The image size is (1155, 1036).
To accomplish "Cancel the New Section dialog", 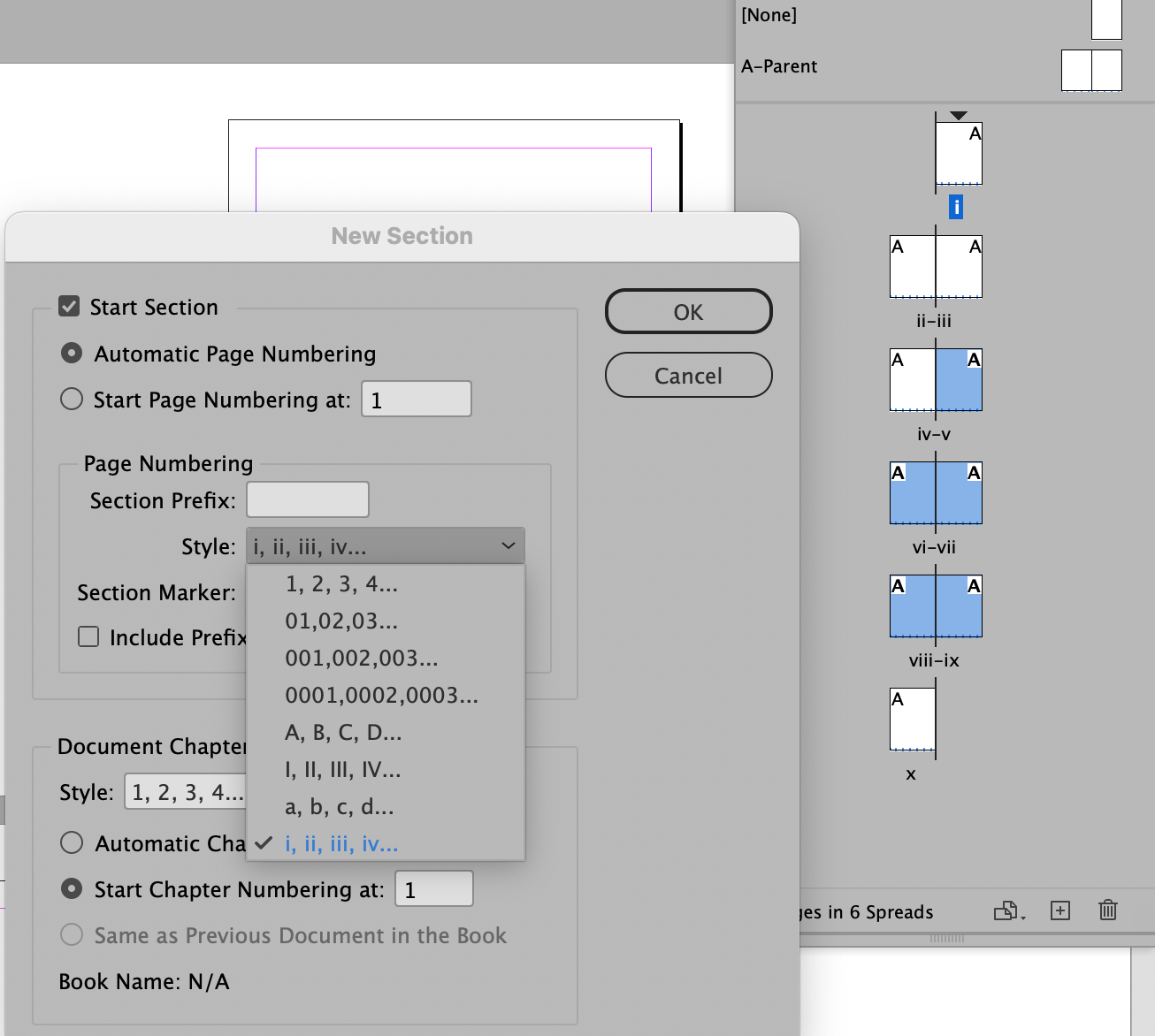I will coord(688,375).
